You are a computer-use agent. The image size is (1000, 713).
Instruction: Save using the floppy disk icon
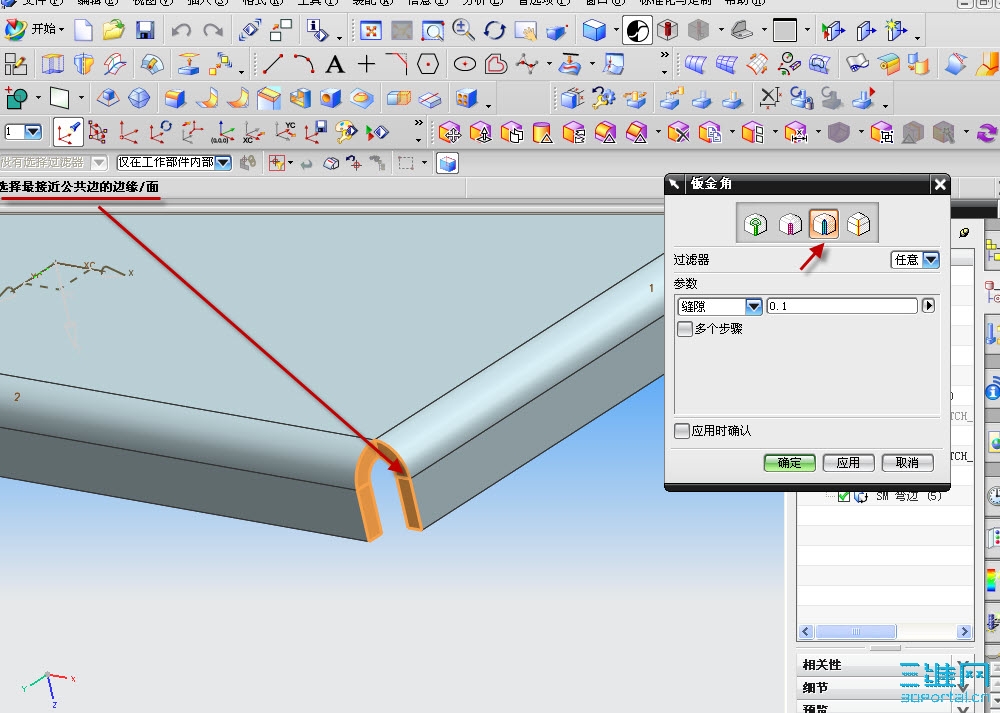click(145, 30)
